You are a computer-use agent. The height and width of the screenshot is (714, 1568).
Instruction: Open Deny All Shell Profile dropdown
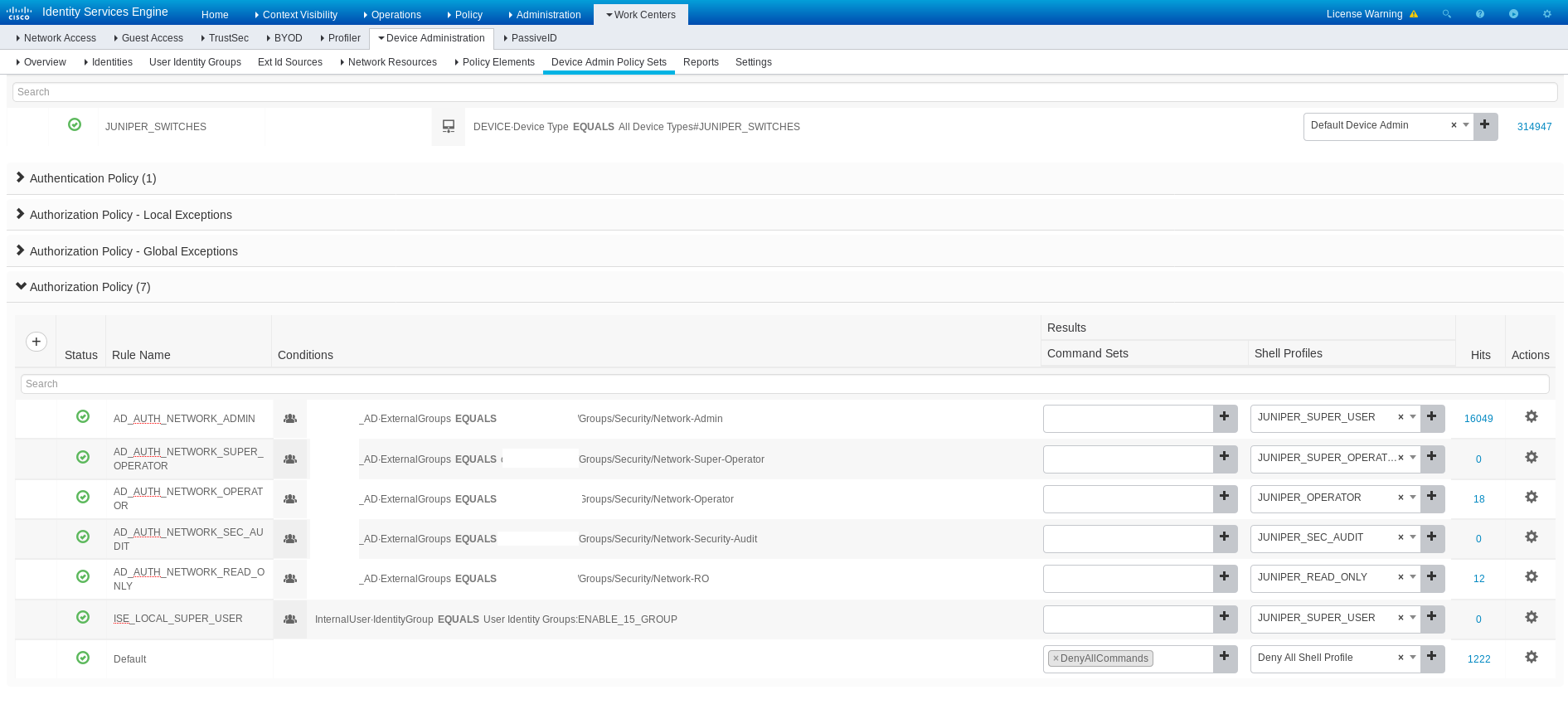(x=1413, y=658)
